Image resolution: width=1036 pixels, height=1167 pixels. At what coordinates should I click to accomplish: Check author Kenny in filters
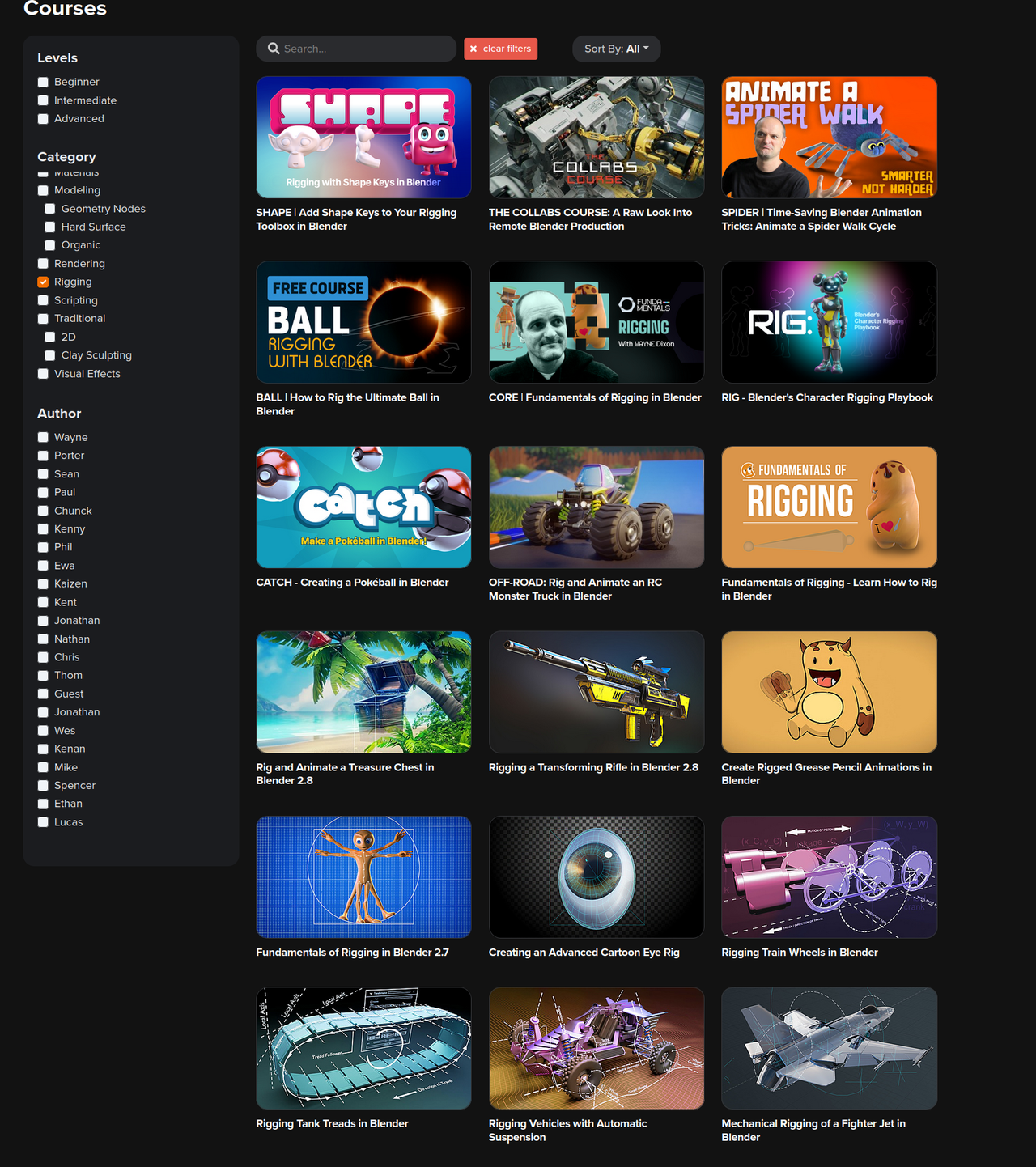tap(43, 529)
